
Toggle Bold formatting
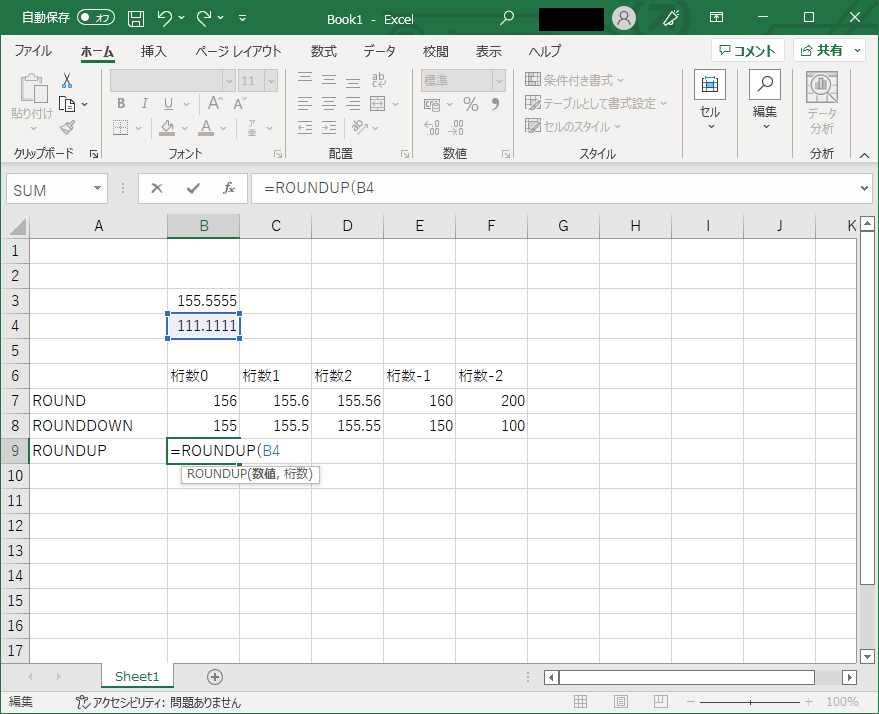[x=121, y=104]
